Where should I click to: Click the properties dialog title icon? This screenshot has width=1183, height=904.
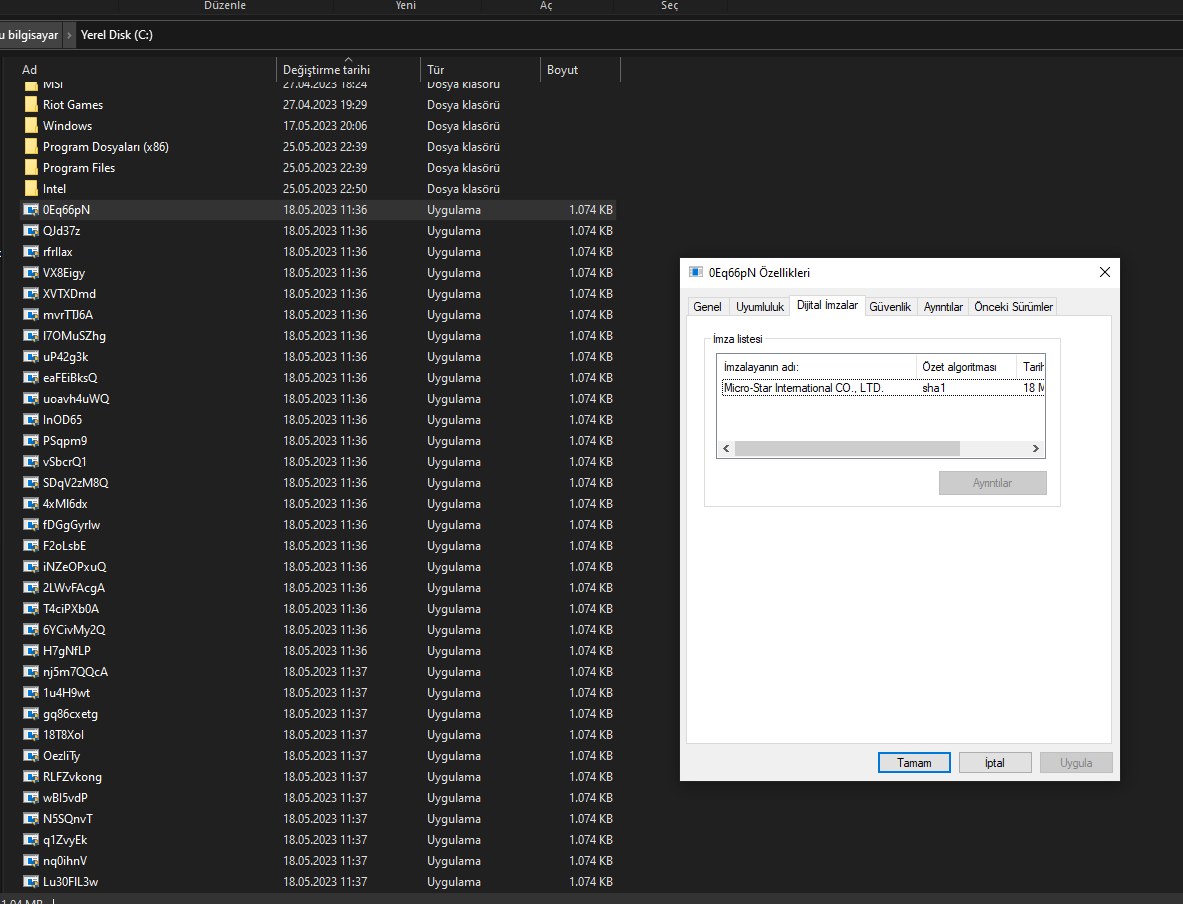[x=696, y=272]
